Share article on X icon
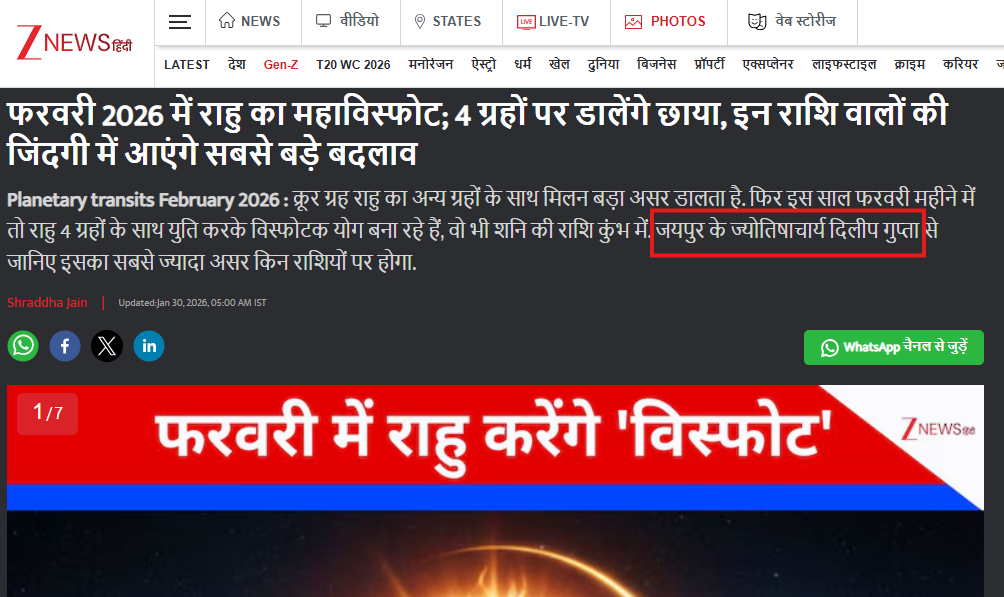The width and height of the screenshot is (1004, 597). (107, 346)
